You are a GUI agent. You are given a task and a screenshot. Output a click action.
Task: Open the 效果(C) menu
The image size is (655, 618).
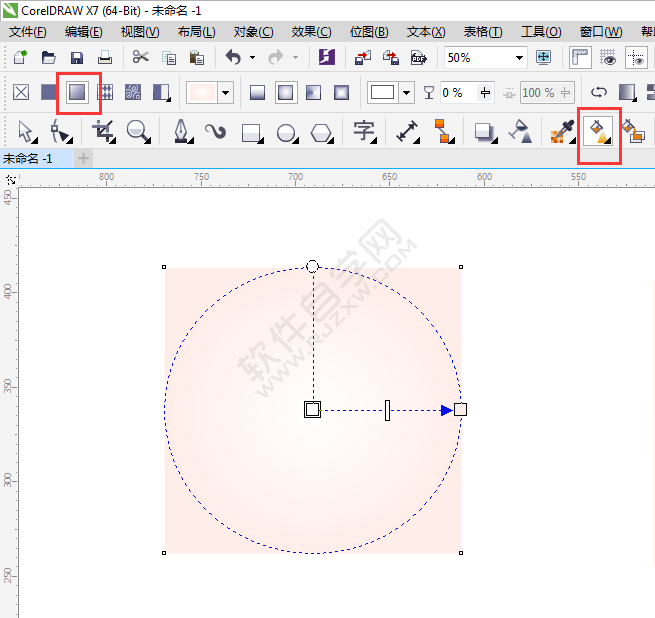(312, 32)
